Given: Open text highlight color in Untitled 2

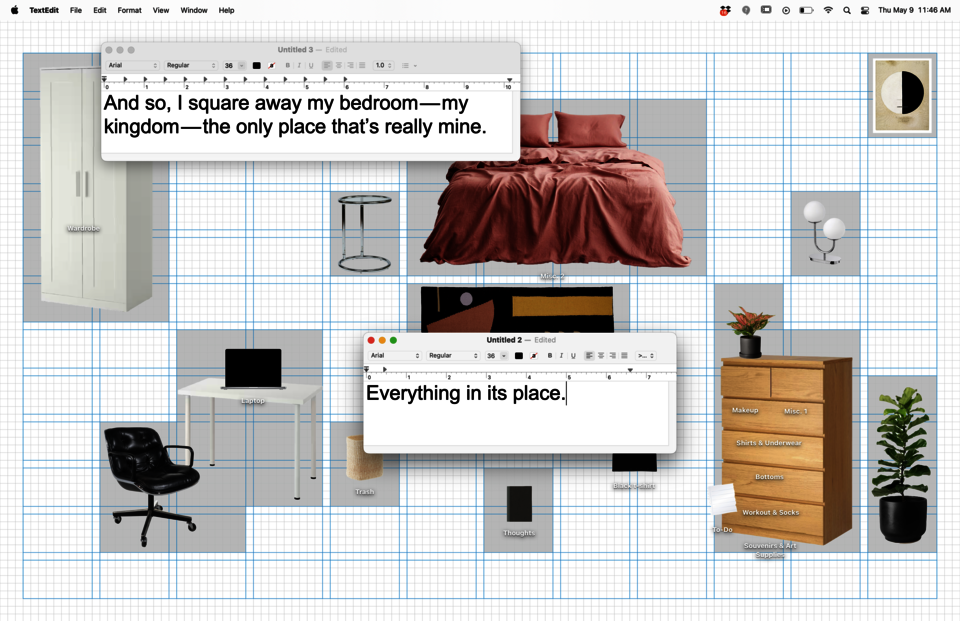Looking at the screenshot, I should [x=534, y=355].
